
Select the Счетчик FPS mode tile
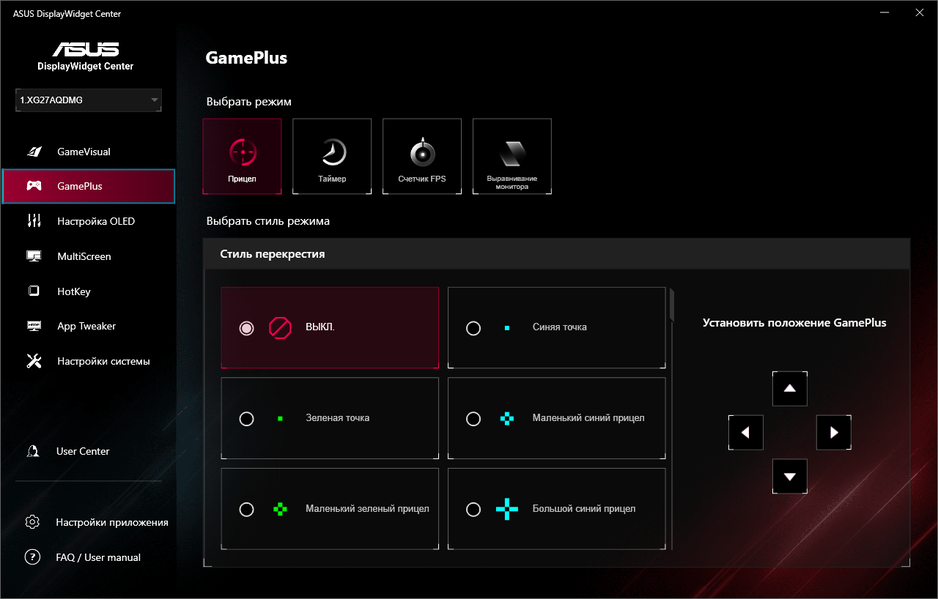pyautogui.click(x=422, y=156)
